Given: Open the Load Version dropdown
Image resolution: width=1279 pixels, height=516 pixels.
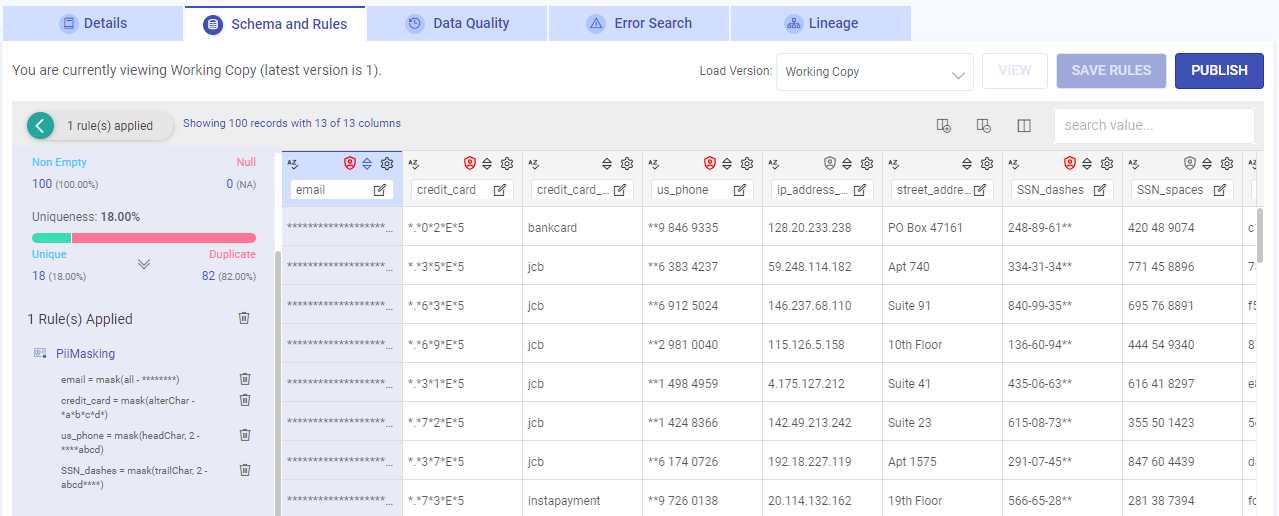Looking at the screenshot, I should click(875, 72).
